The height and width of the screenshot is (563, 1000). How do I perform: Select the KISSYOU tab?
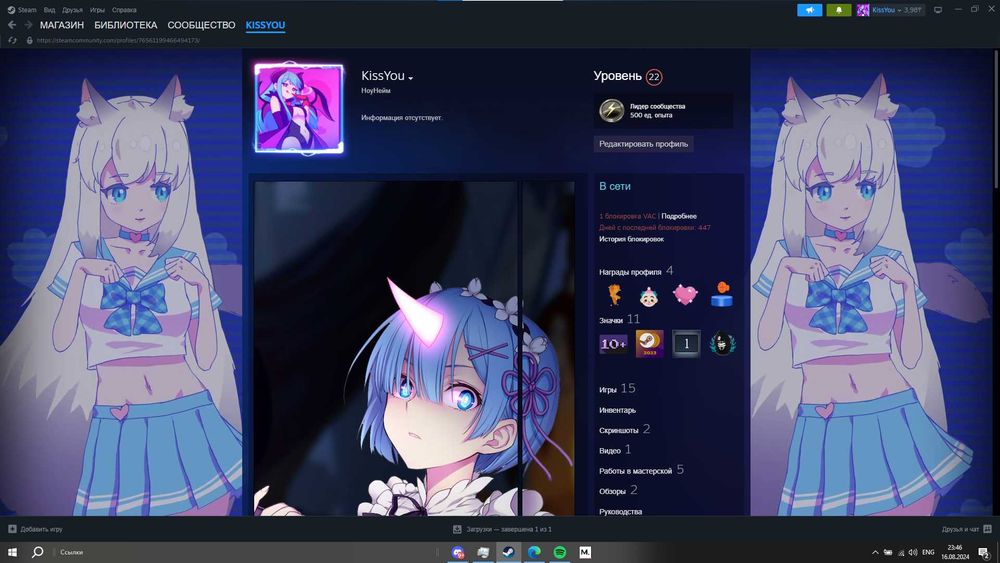click(x=265, y=25)
